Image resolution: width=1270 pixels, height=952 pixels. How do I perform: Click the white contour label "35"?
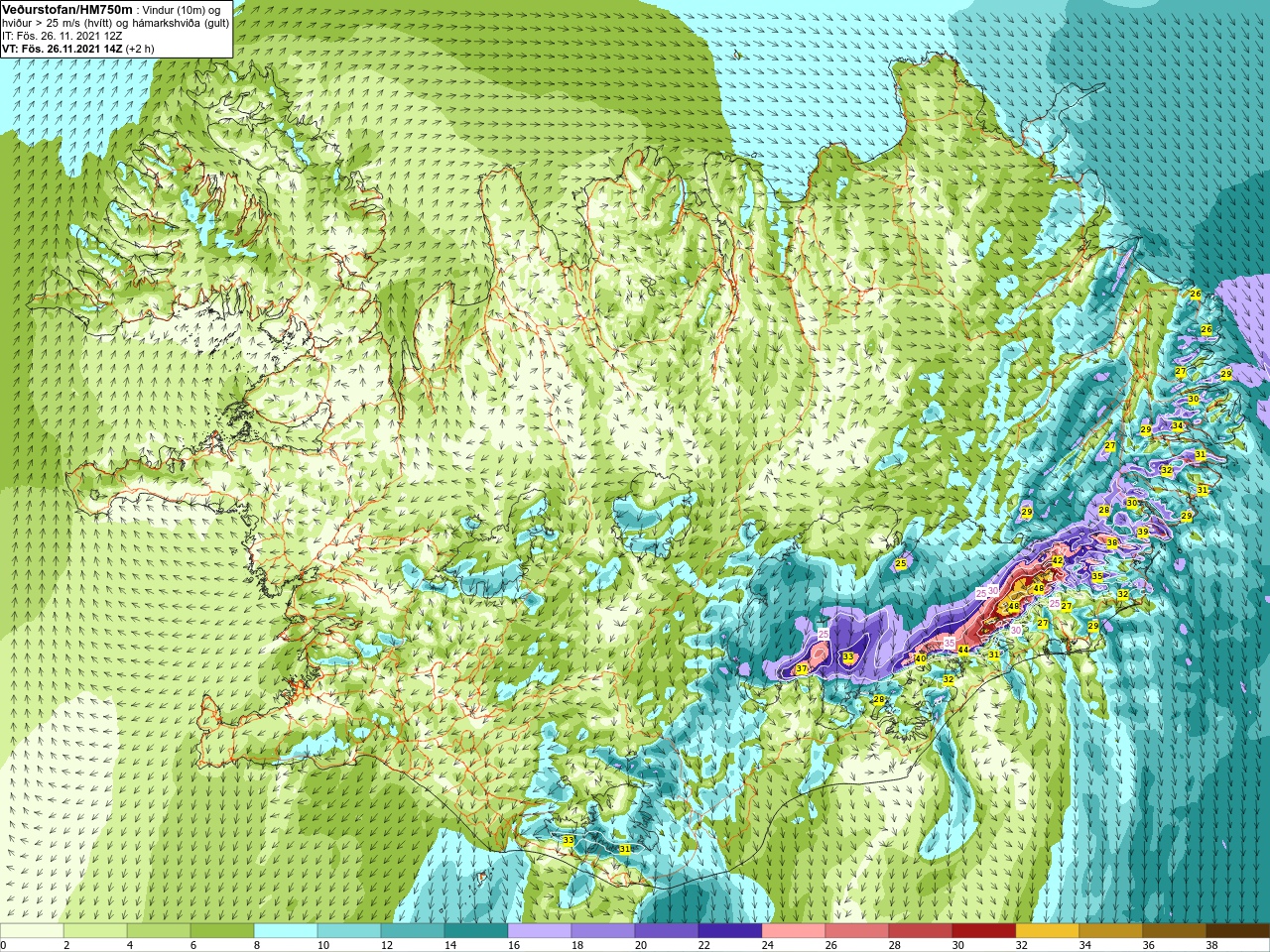[950, 643]
